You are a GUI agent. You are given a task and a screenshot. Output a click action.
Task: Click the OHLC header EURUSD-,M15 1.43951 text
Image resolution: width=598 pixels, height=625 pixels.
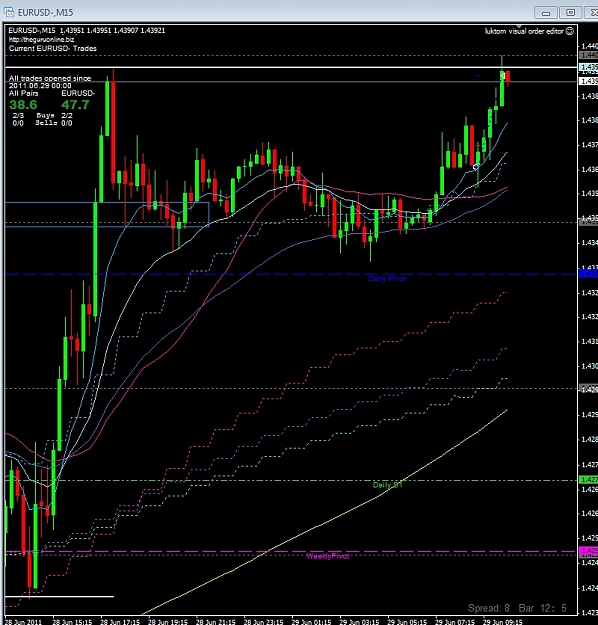pyautogui.click(x=87, y=30)
